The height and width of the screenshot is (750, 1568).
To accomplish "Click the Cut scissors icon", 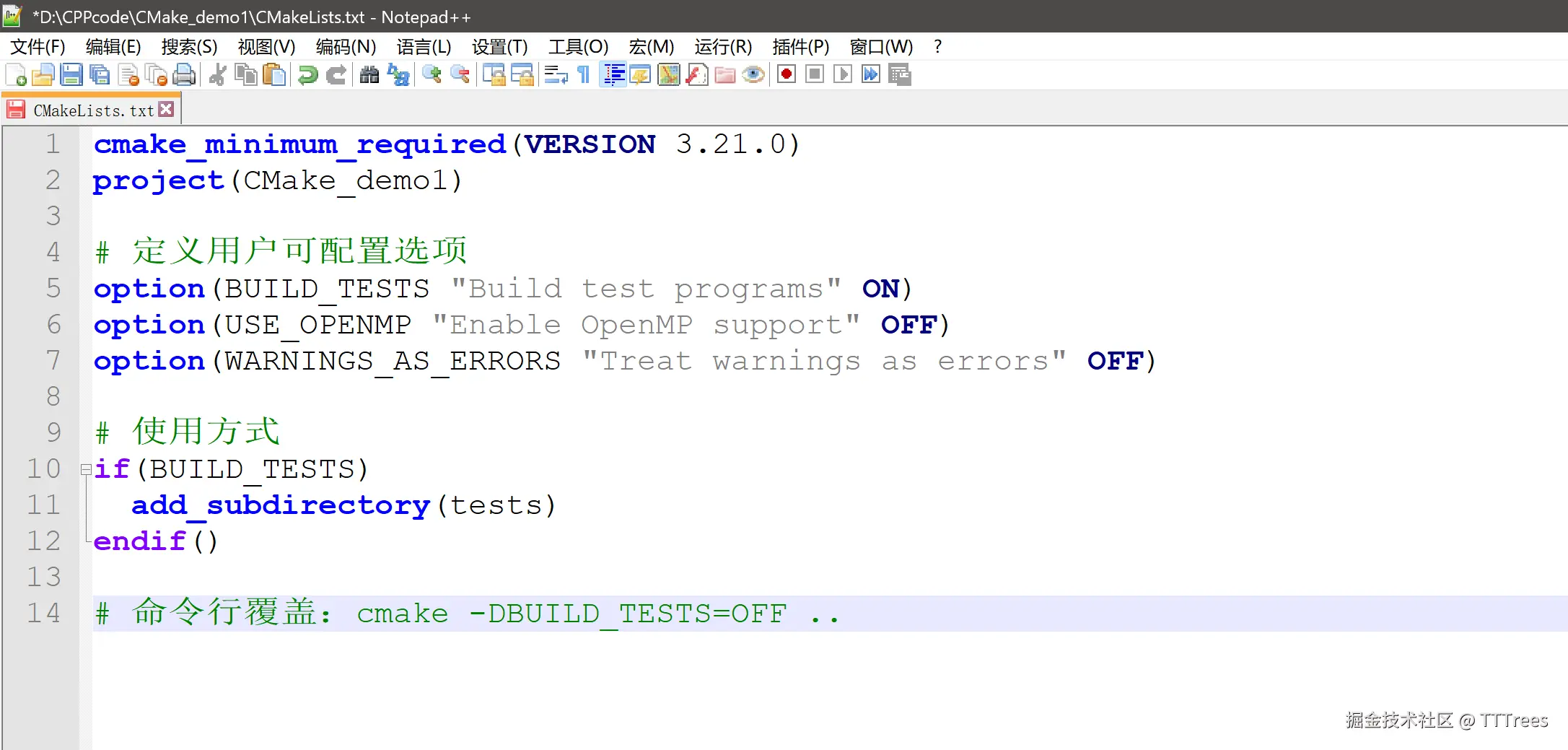I will point(217,74).
